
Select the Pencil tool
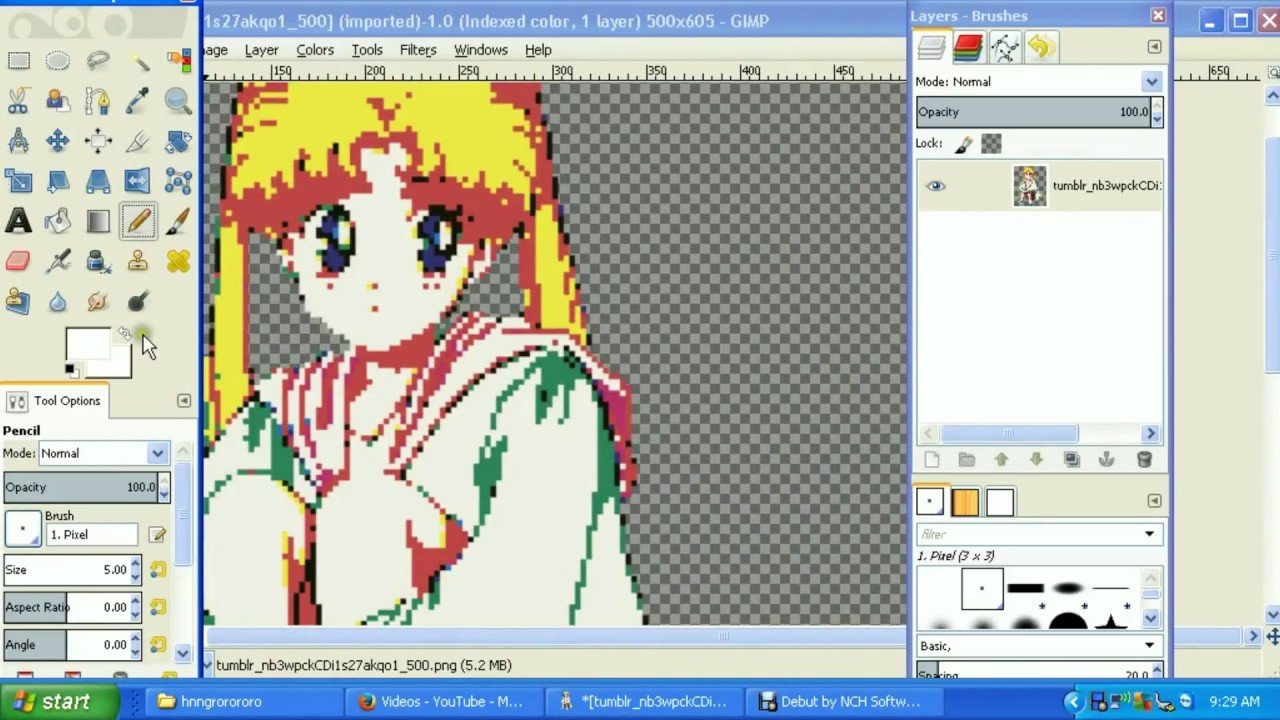138,221
